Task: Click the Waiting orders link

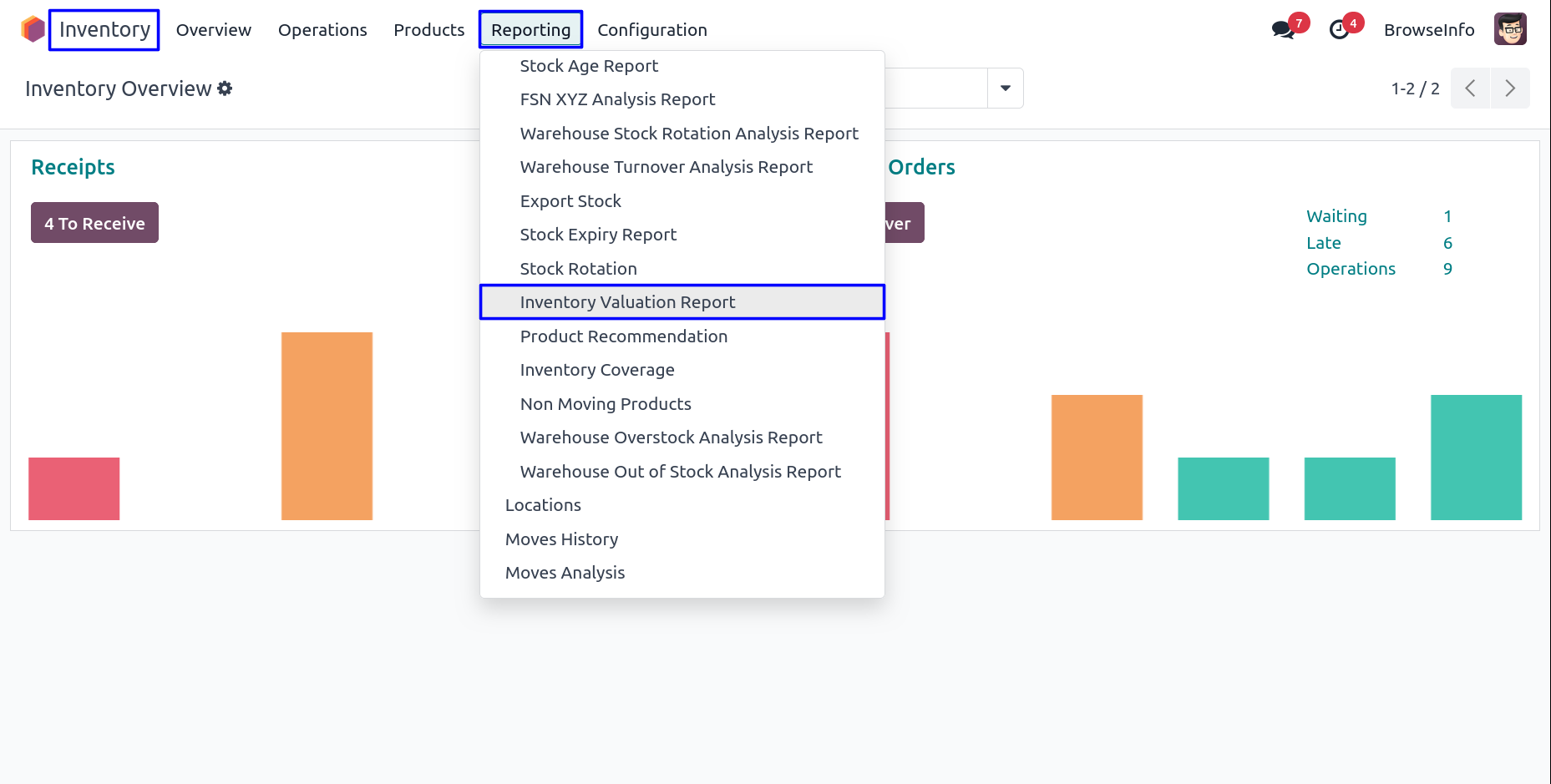Action: [1336, 216]
